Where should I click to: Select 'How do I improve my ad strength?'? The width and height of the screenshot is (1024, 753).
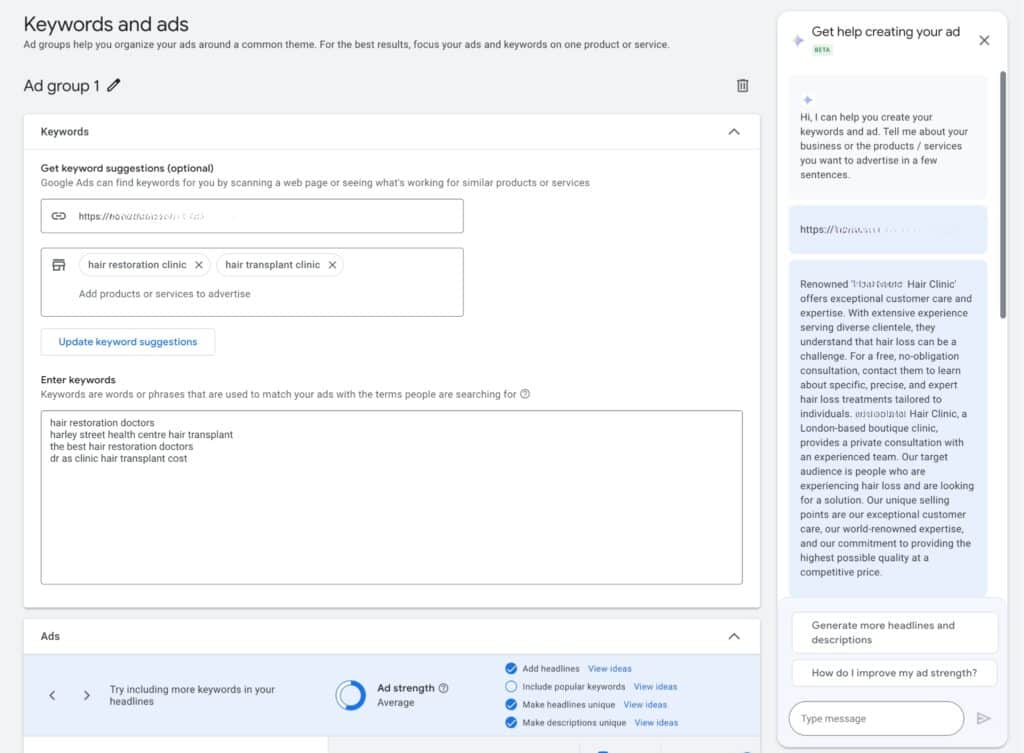point(894,673)
